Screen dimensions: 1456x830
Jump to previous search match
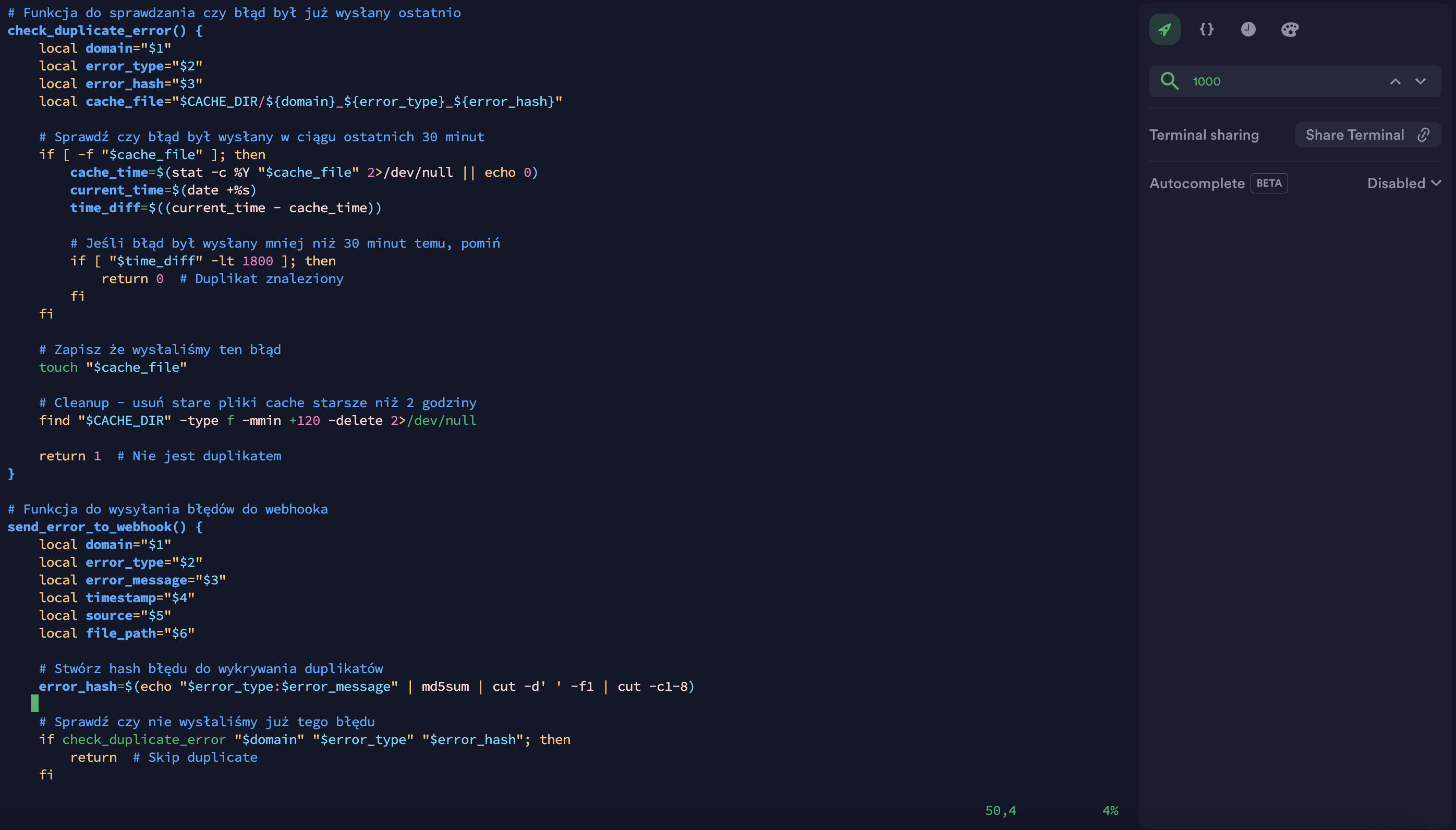point(1395,81)
